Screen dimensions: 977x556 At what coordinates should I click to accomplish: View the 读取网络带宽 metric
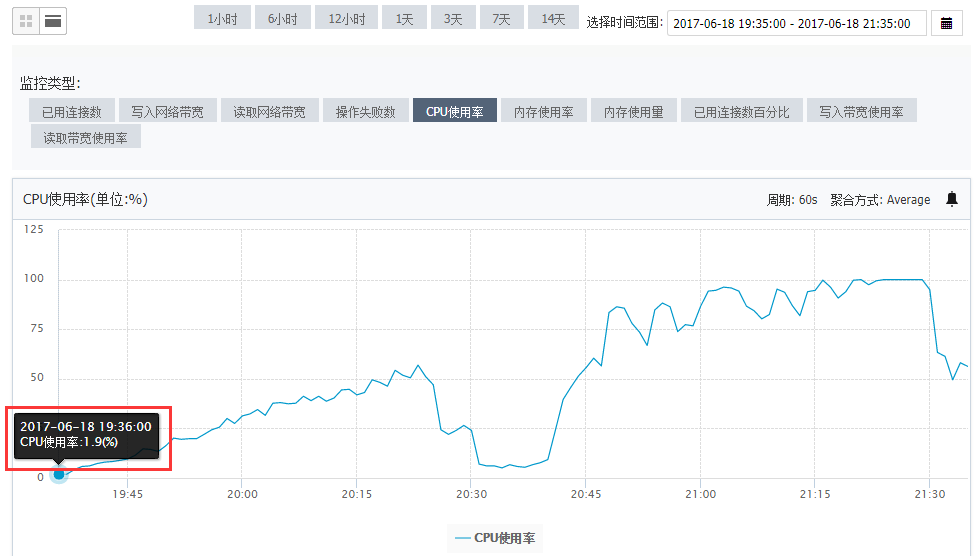(269, 111)
